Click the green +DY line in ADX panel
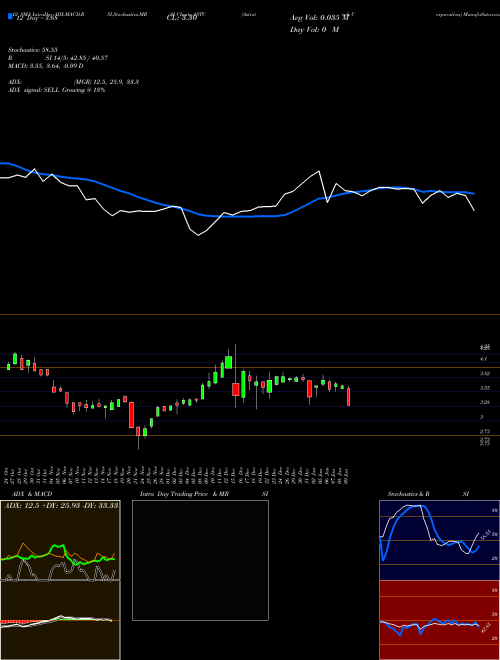This screenshot has width=500, height=660. click(x=57, y=548)
